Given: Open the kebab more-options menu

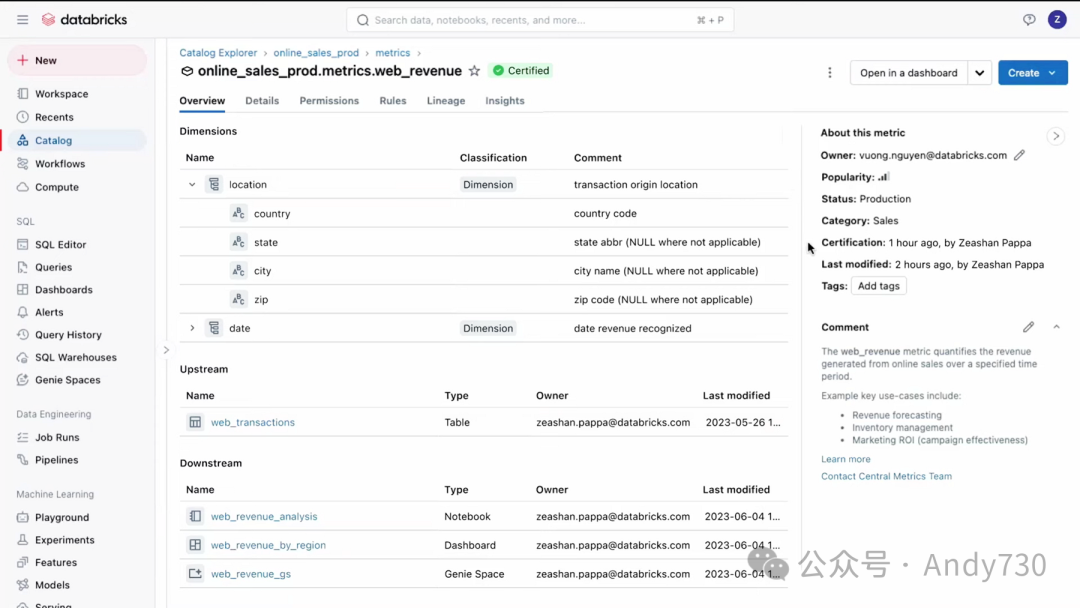Looking at the screenshot, I should 830,73.
